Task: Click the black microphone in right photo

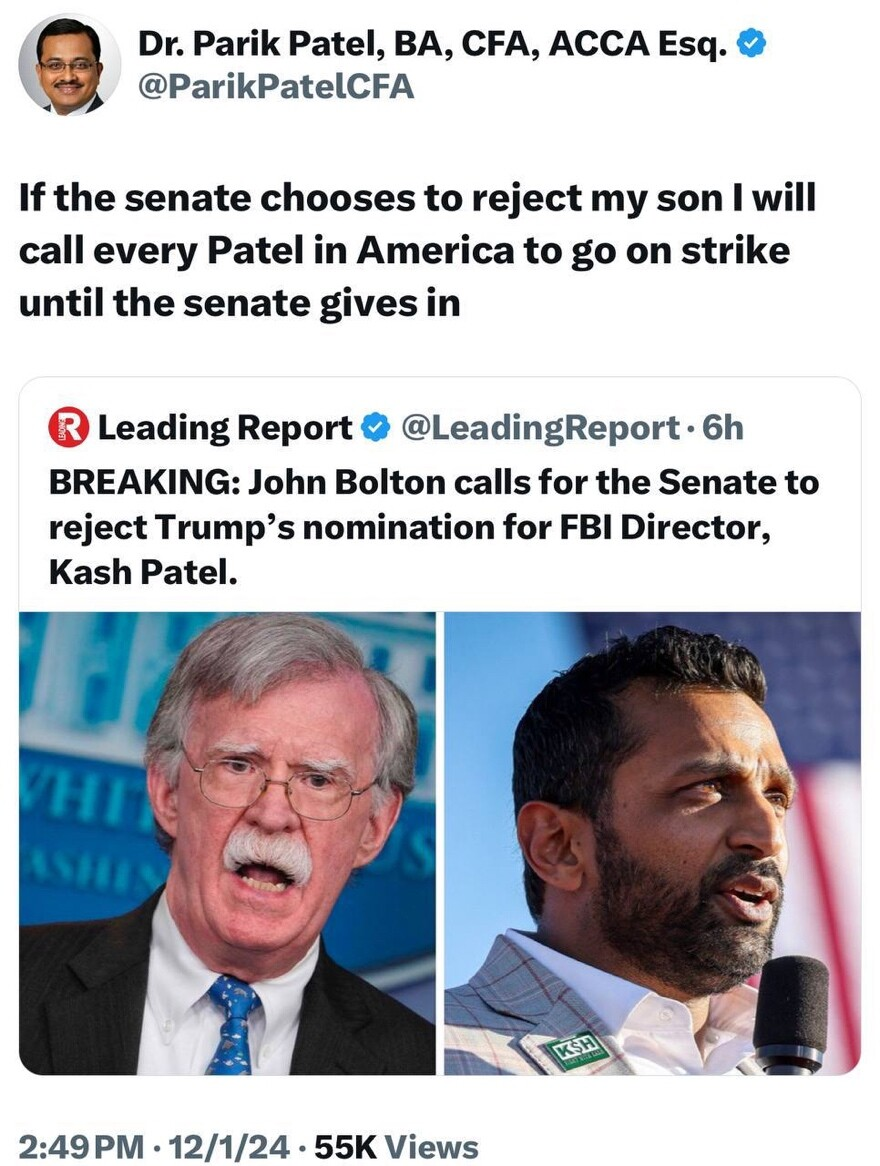Action: (789, 1010)
